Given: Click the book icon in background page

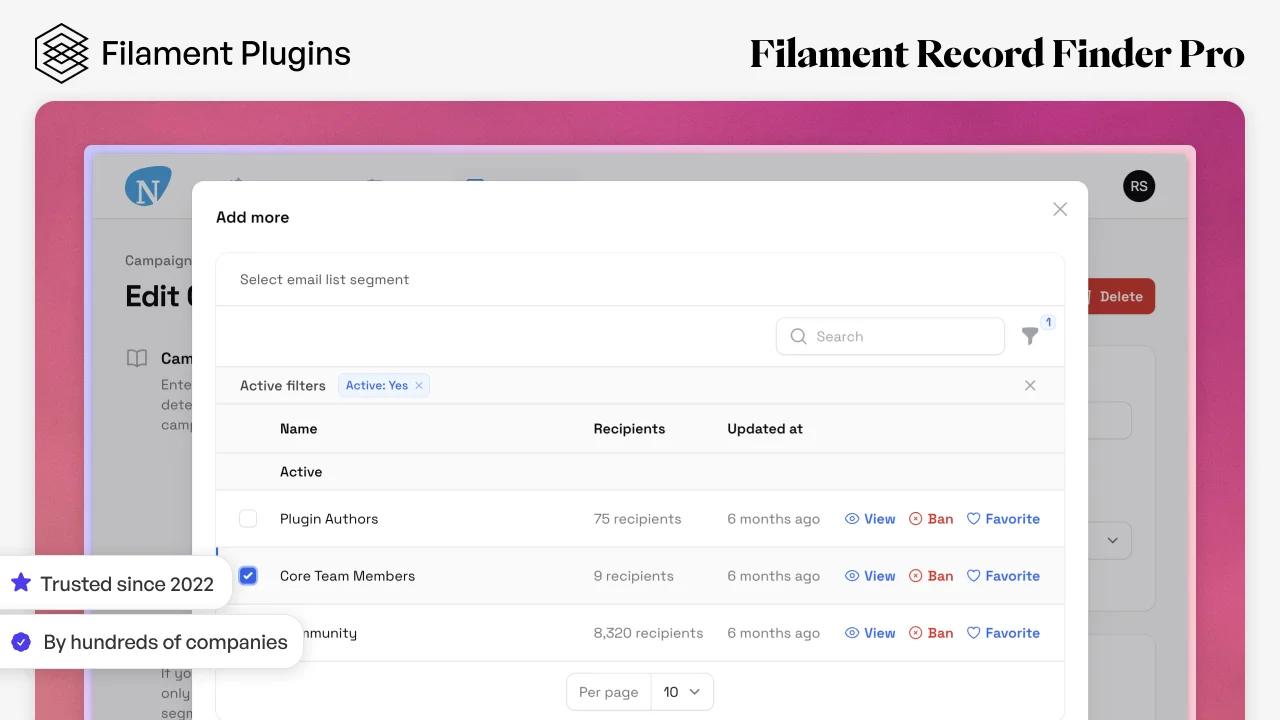Looking at the screenshot, I should (137, 358).
